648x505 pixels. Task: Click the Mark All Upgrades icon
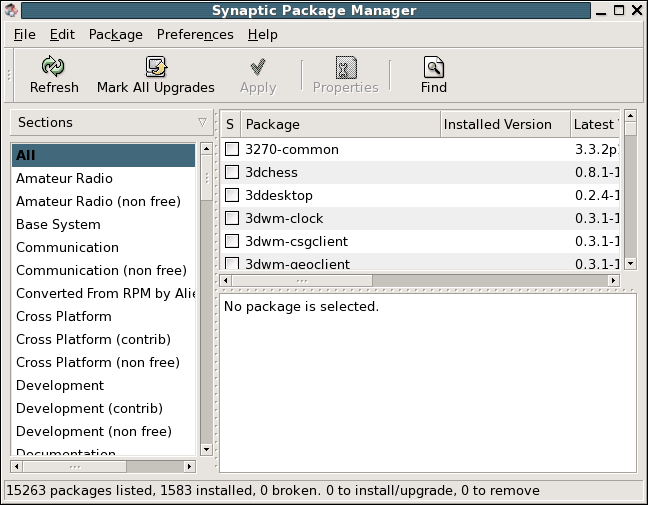pyautogui.click(x=156, y=67)
